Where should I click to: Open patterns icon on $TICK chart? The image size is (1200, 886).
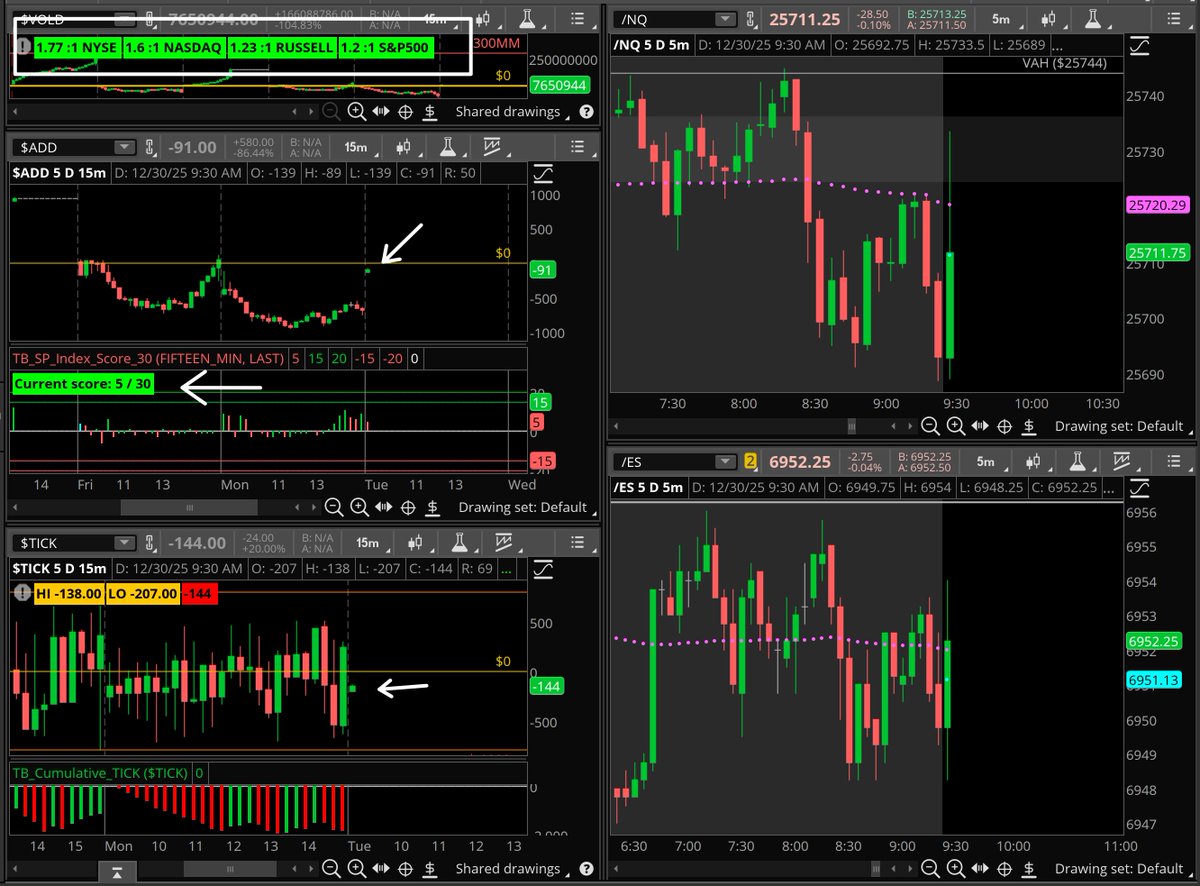point(505,543)
